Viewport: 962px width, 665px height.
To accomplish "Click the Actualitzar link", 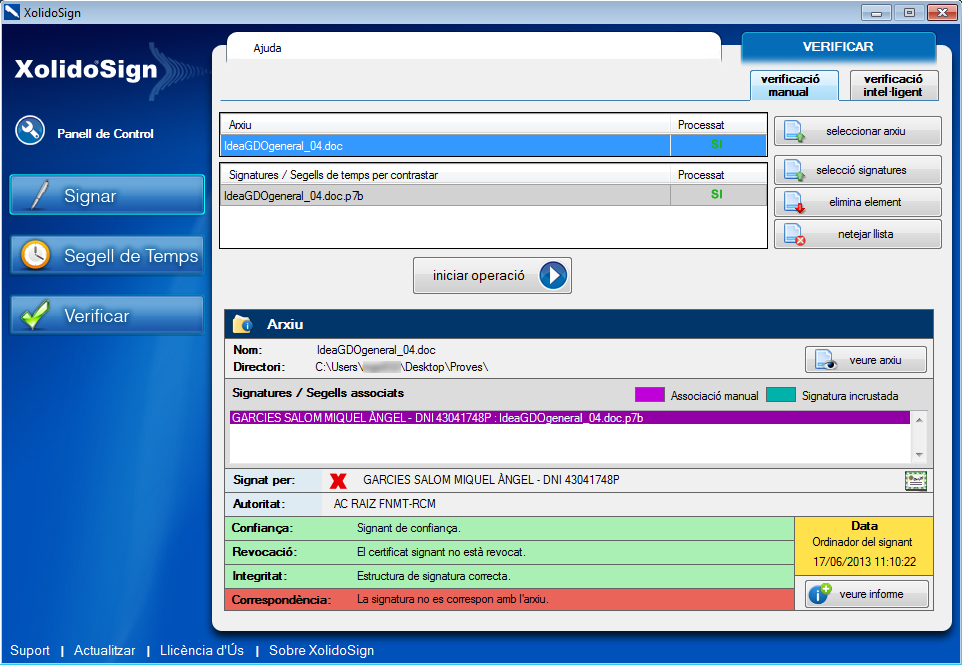I will coord(104,650).
